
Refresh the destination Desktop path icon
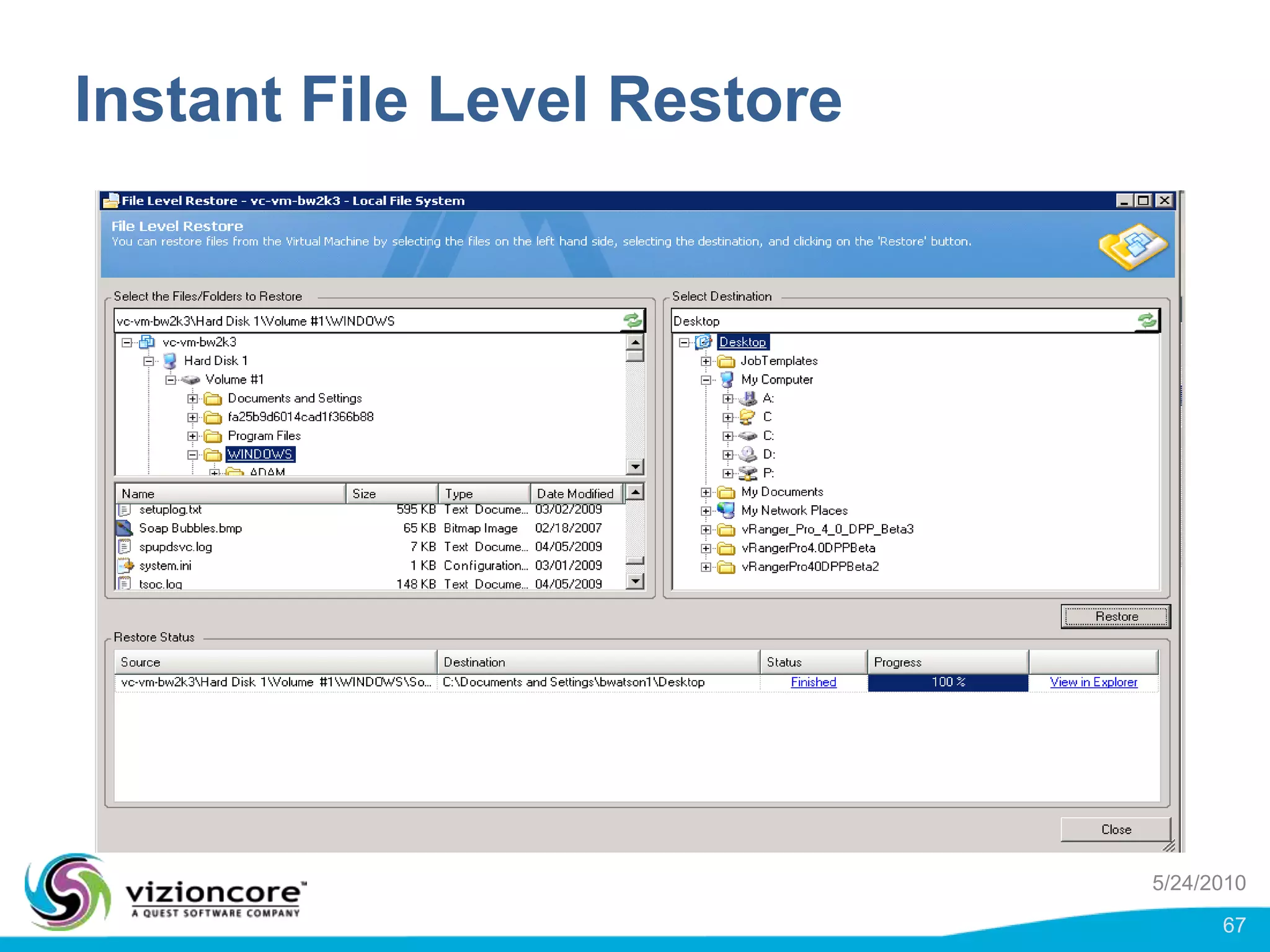point(1147,320)
